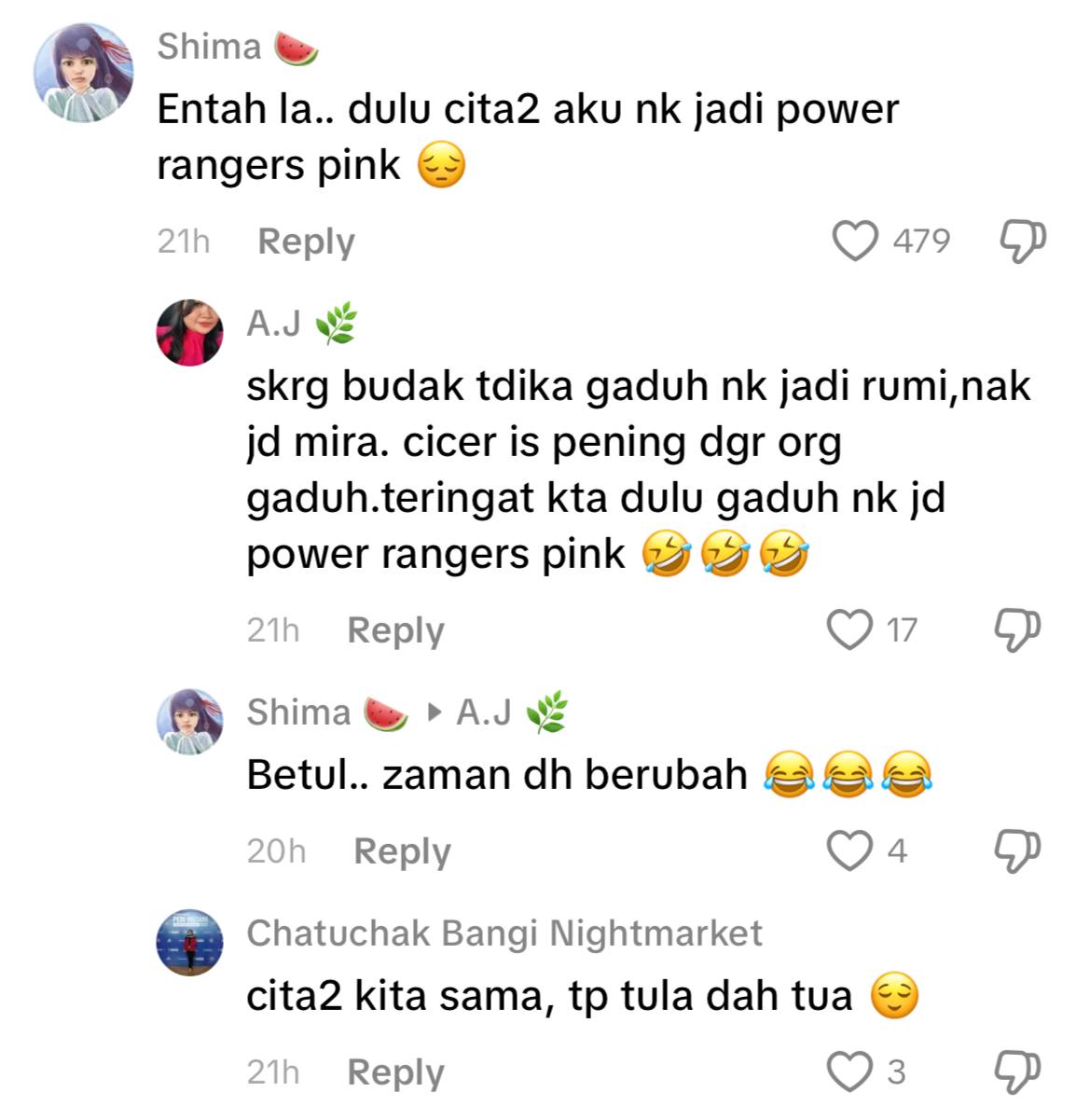Screen dimensions: 1090x1120
Task: Open Shima's profile picture at top
Action: coord(83,73)
